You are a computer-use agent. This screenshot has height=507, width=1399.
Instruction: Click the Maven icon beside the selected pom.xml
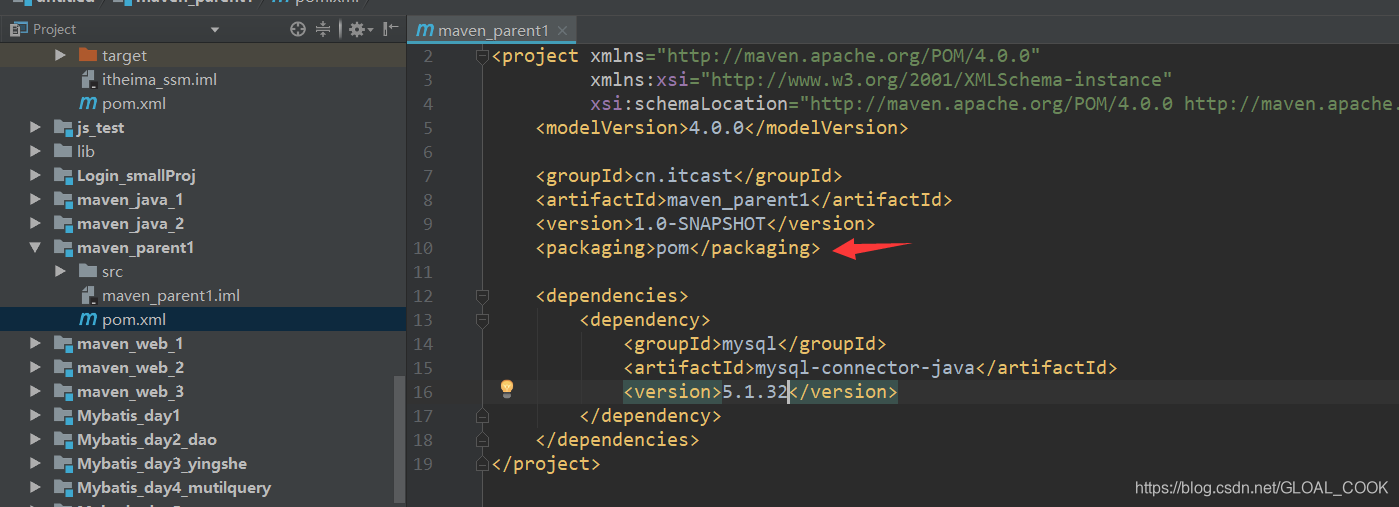pyautogui.click(x=87, y=319)
